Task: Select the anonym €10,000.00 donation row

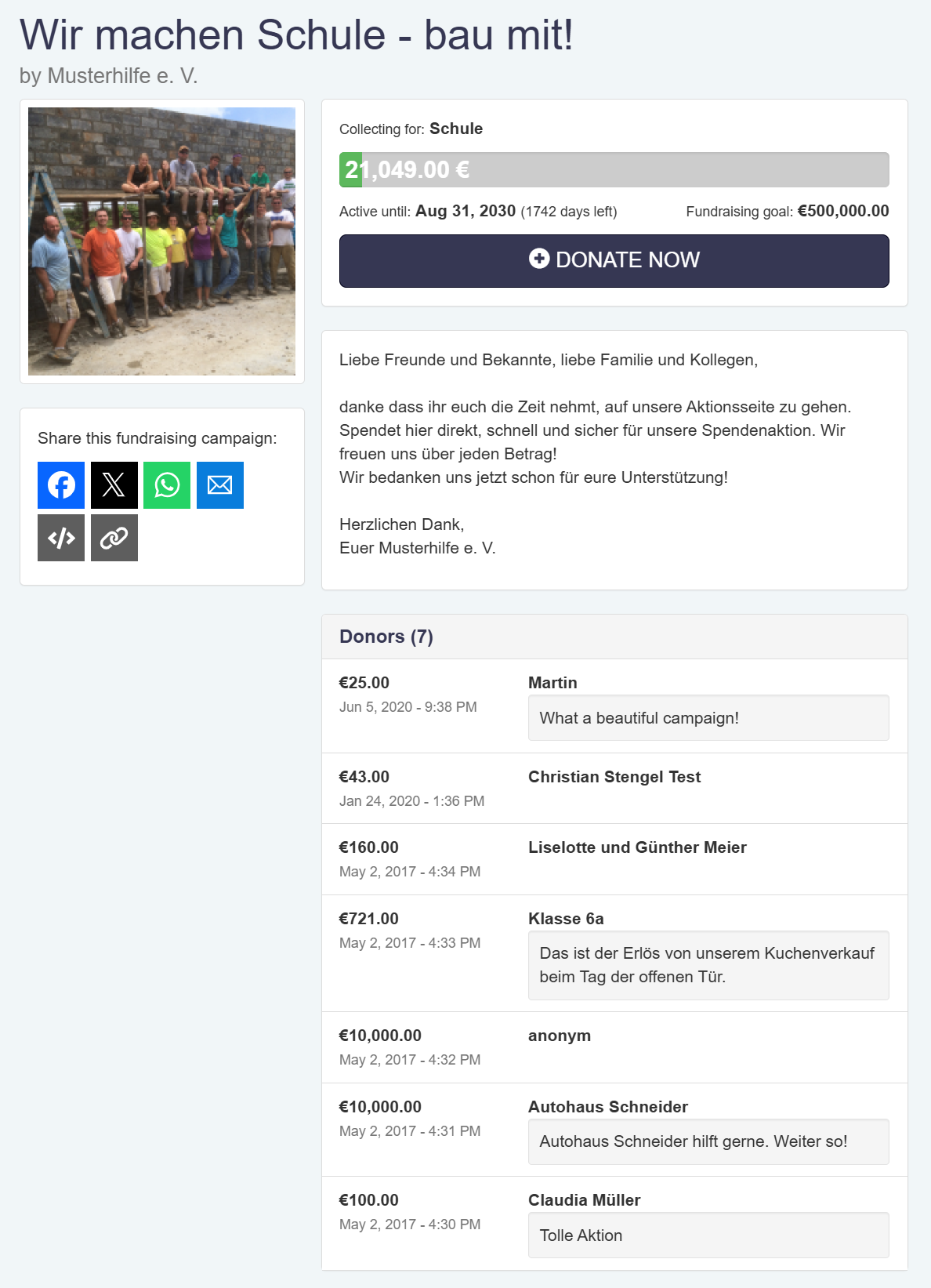Action: tap(614, 1047)
